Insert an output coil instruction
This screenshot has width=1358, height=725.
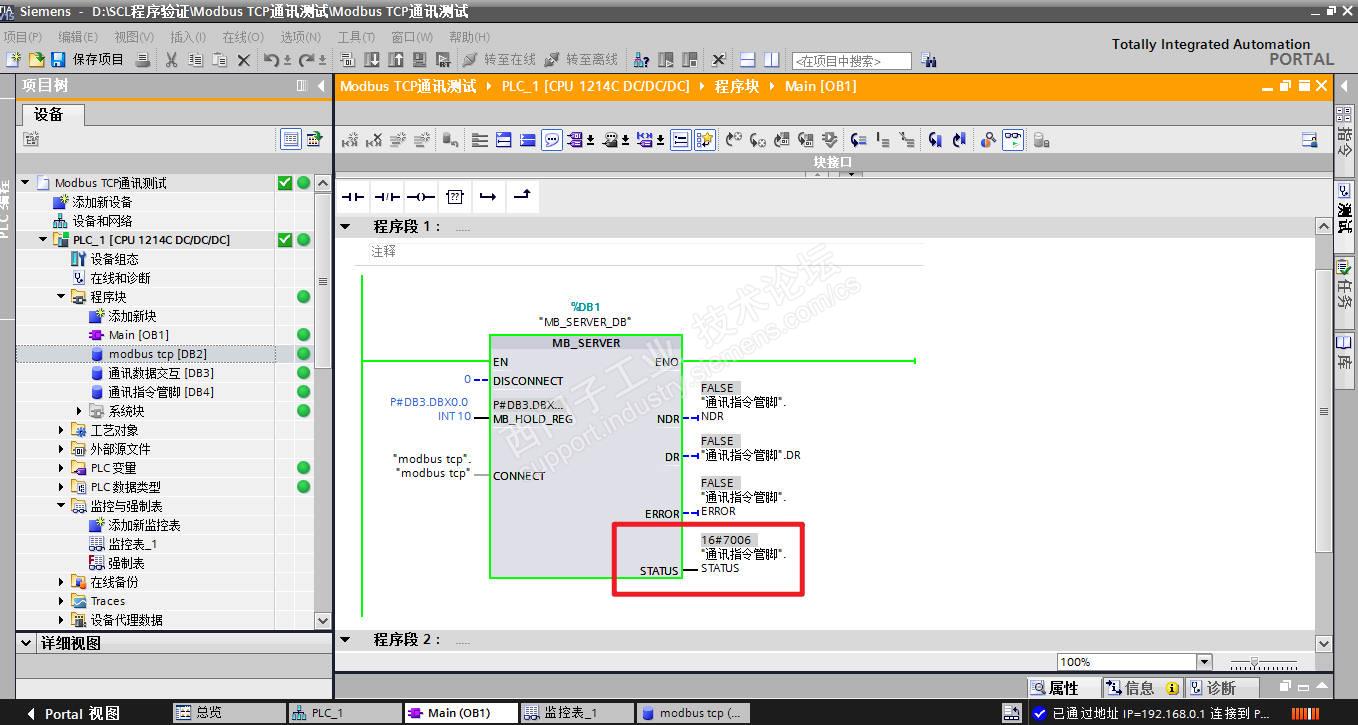(x=420, y=197)
